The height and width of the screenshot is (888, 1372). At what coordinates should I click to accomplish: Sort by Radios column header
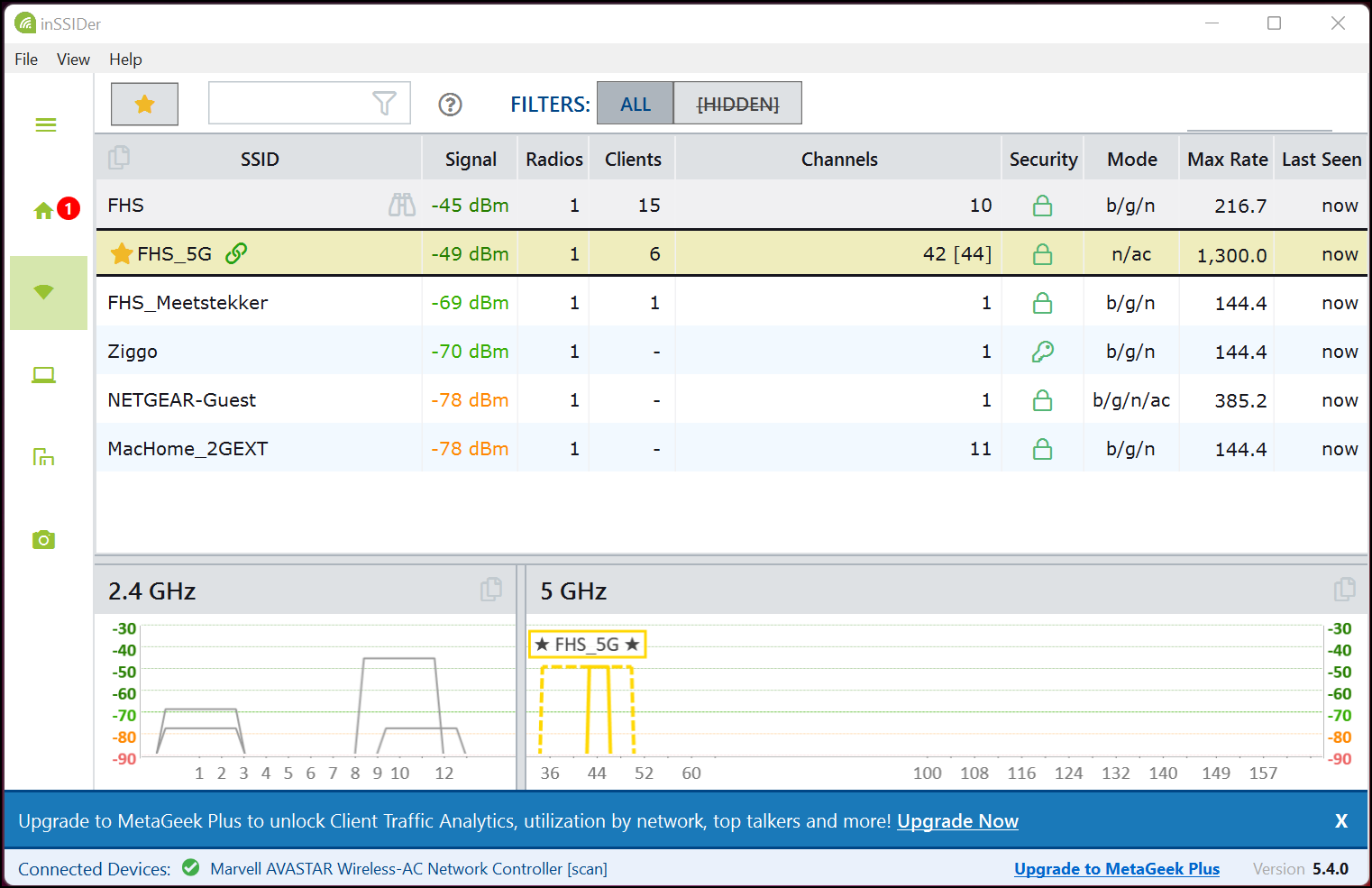[554, 159]
